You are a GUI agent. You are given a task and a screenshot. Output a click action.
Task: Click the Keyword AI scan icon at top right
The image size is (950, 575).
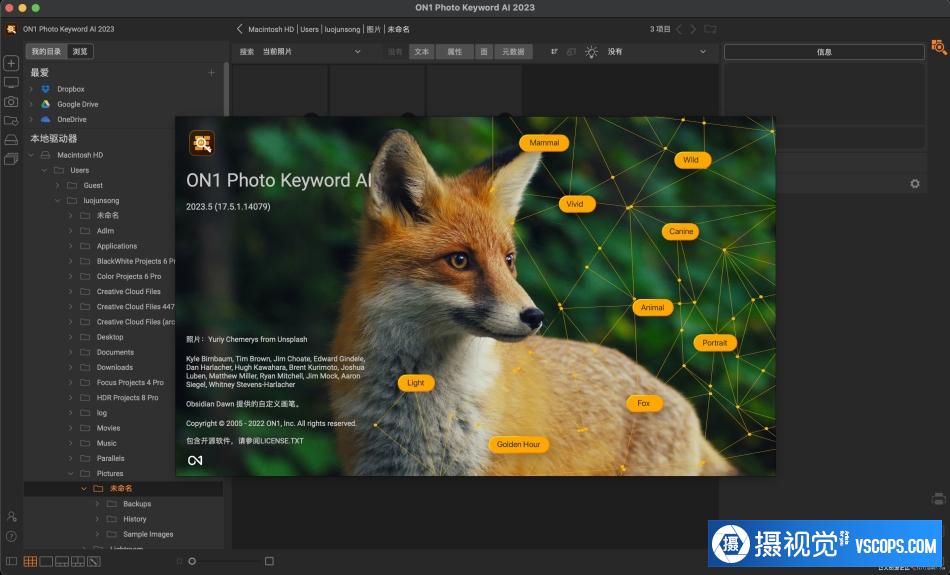click(x=938, y=47)
